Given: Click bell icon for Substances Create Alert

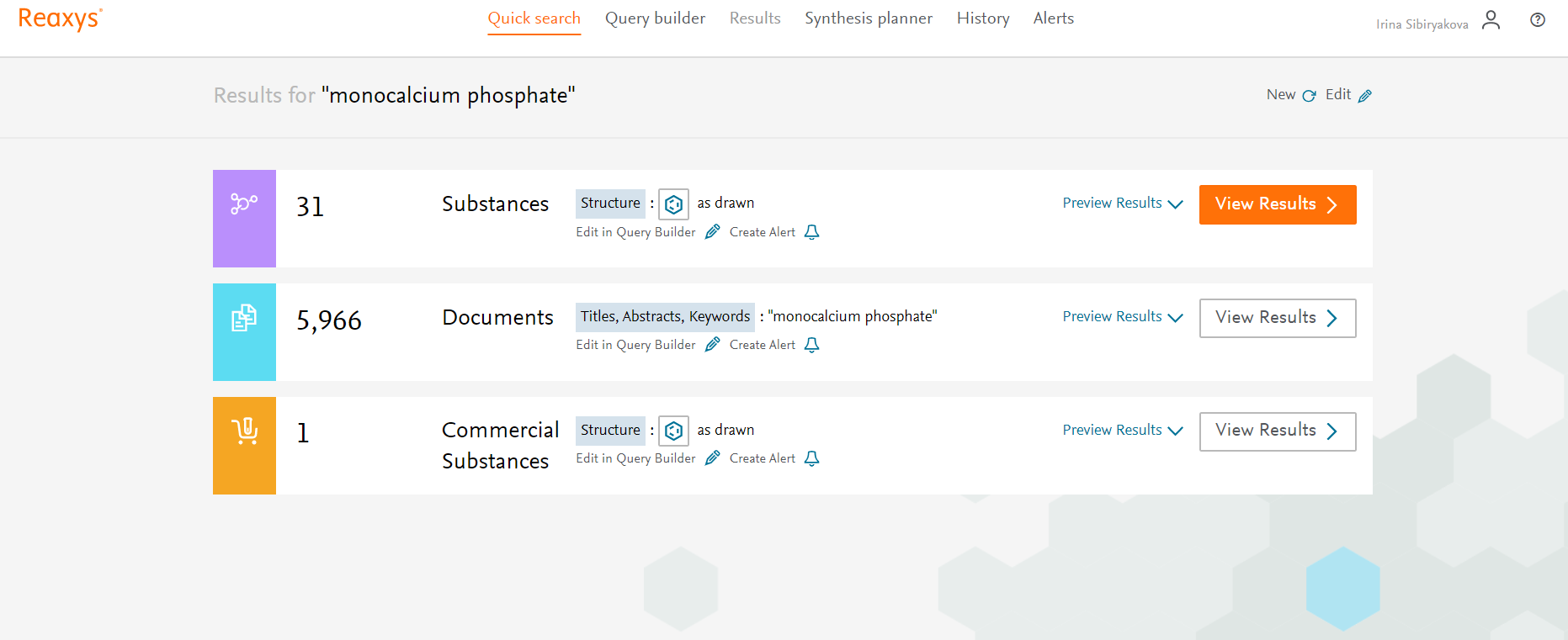Looking at the screenshot, I should [811, 232].
